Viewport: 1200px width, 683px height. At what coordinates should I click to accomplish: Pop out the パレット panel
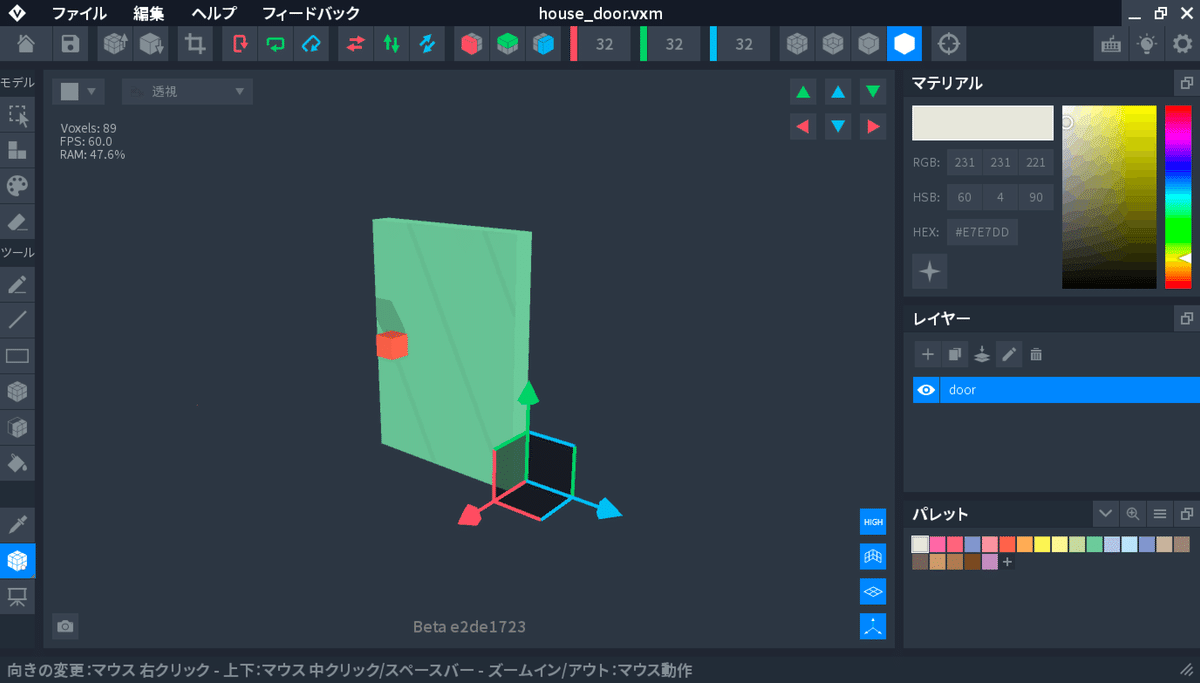pyautogui.click(x=1186, y=514)
